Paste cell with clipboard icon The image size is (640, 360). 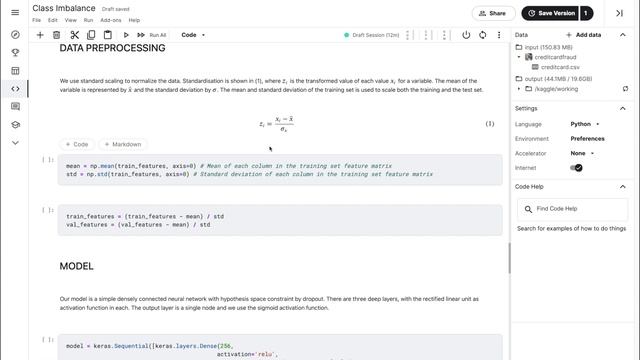(107, 35)
